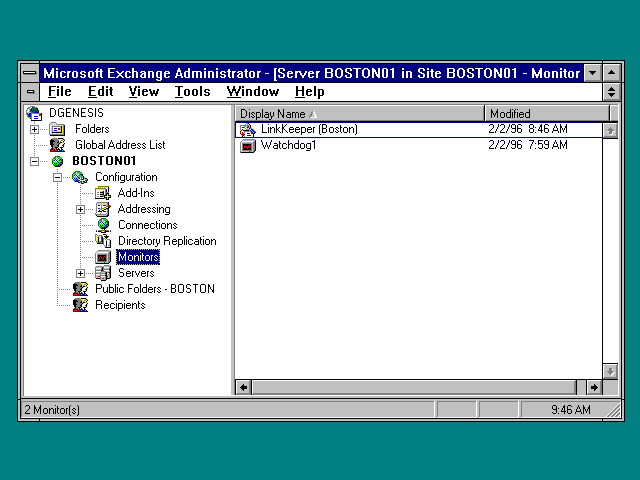Click the Watchdog1 monitor icon
This screenshot has height=480, width=640.
[x=247, y=146]
